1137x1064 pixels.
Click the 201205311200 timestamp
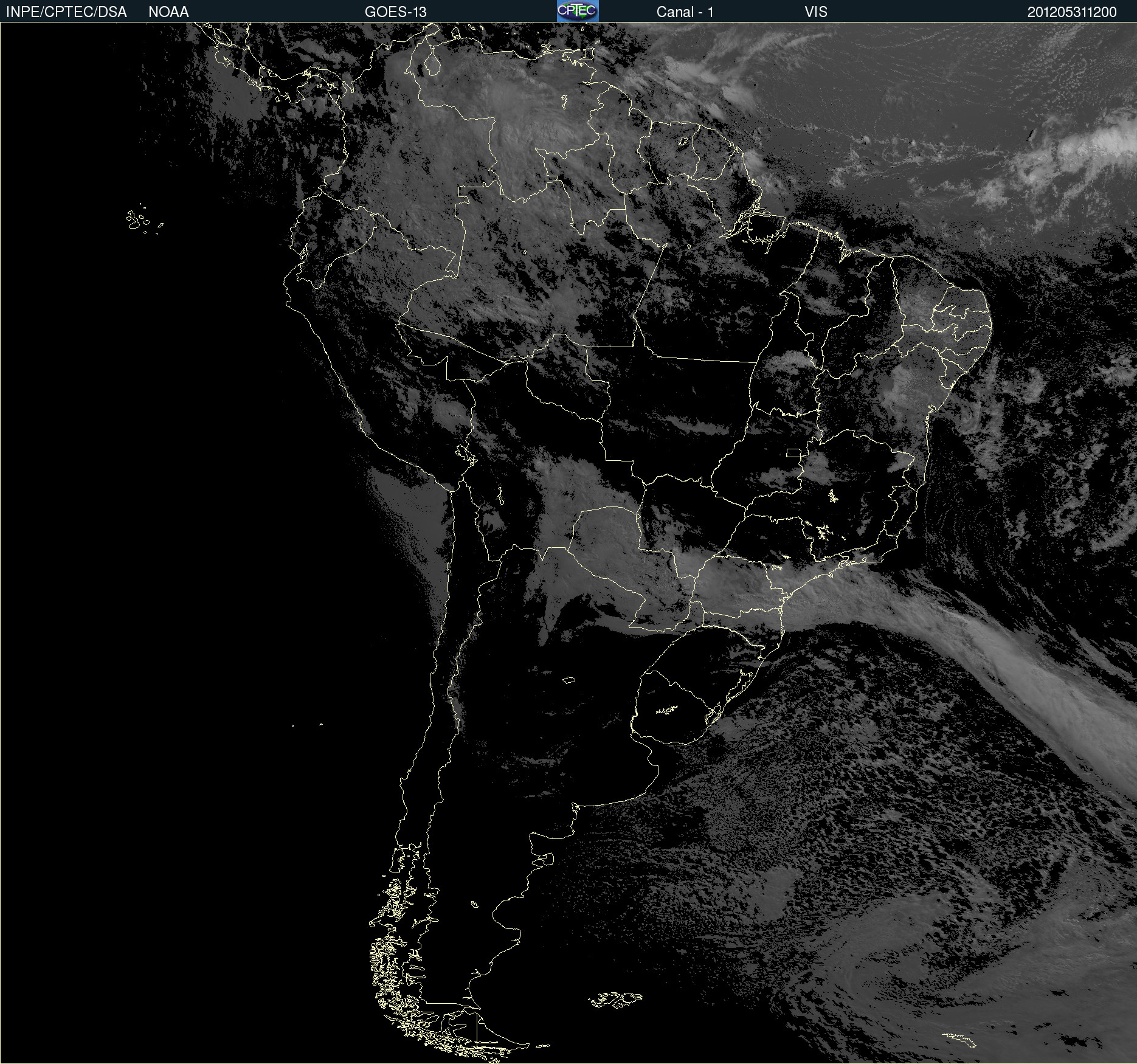(x=1072, y=12)
